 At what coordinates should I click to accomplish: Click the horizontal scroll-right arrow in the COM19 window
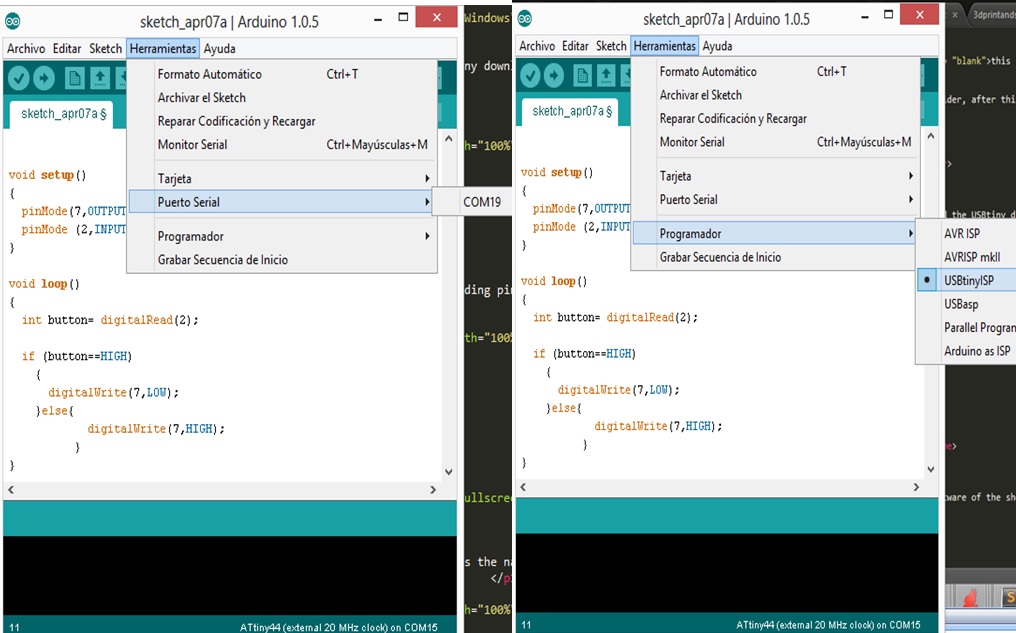coord(433,490)
